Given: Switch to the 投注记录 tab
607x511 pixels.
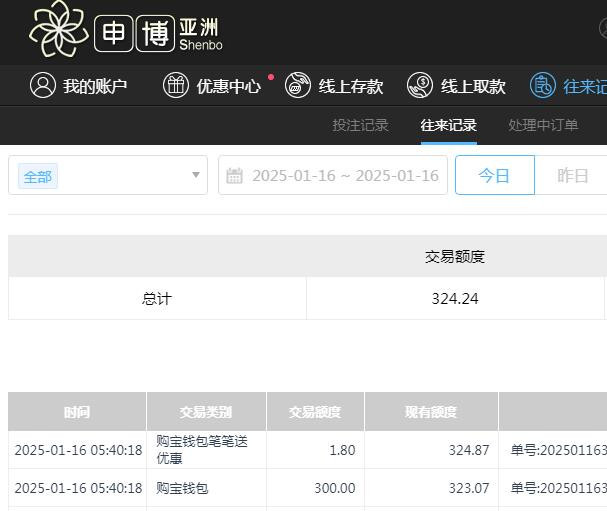Looking at the screenshot, I should [x=360, y=125].
